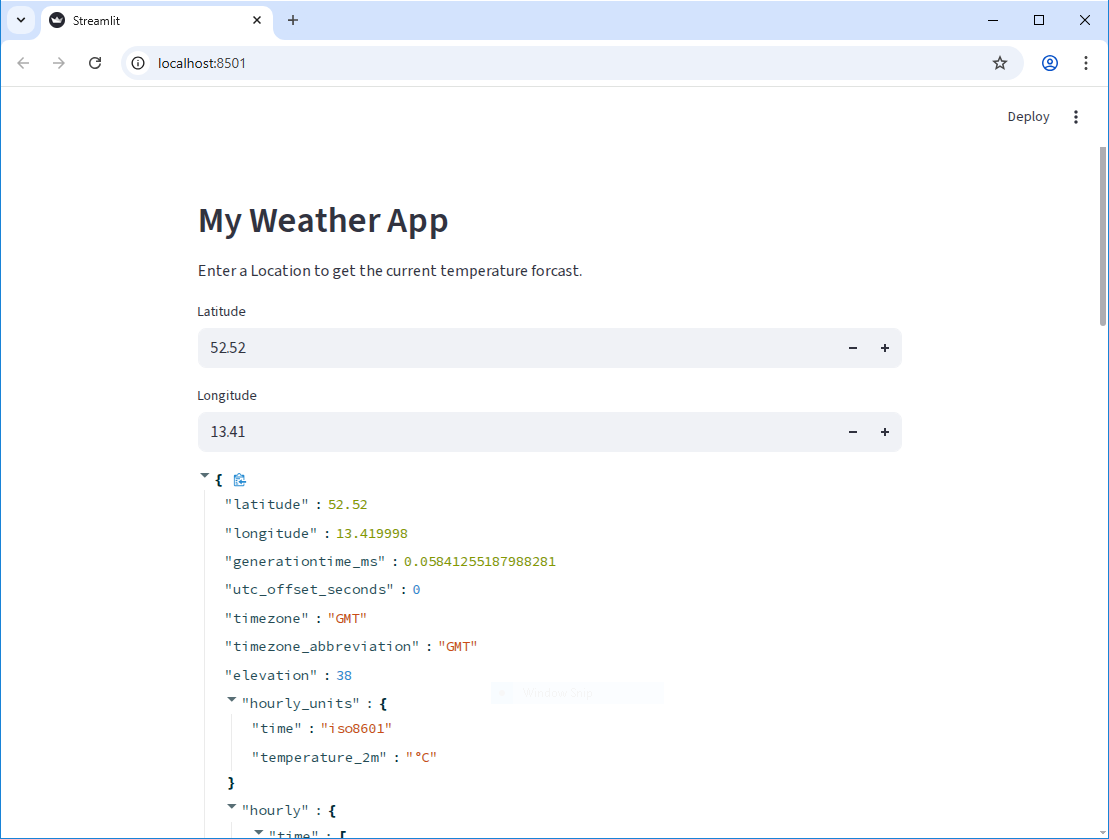Collapse the hourly_units JSON node

click(x=231, y=700)
